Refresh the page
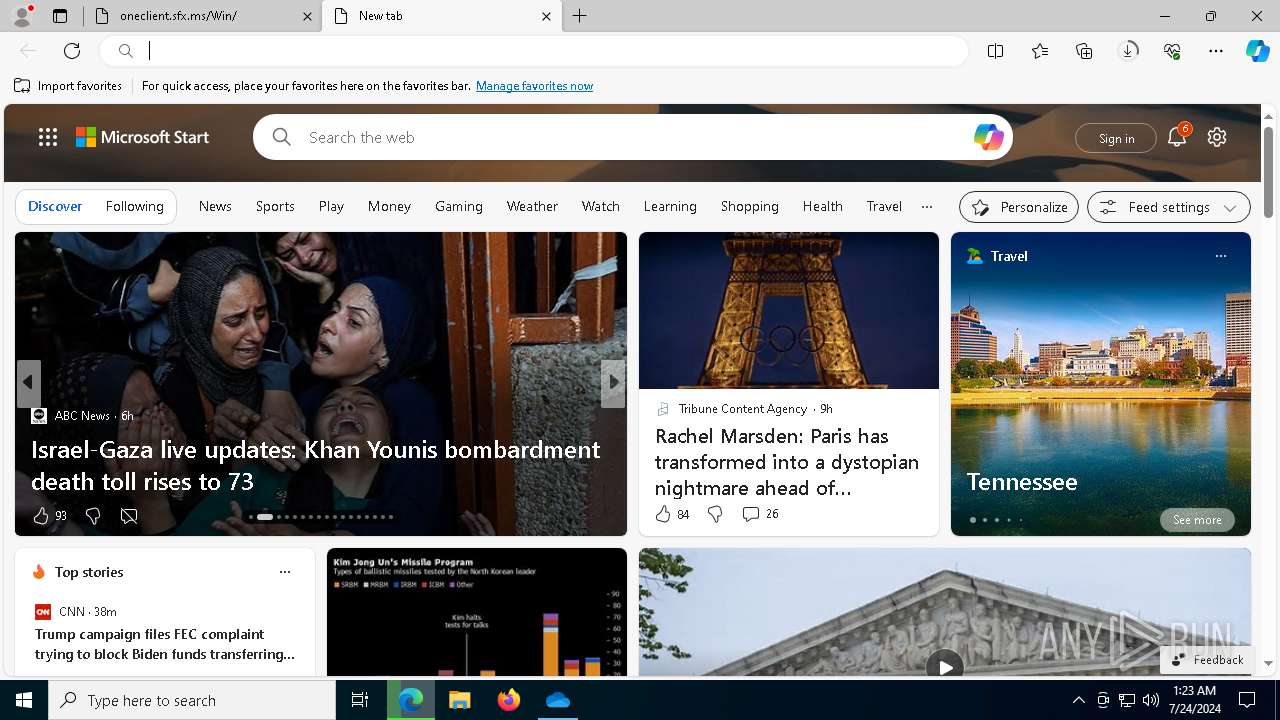Image resolution: width=1280 pixels, height=720 pixels. 72,51
